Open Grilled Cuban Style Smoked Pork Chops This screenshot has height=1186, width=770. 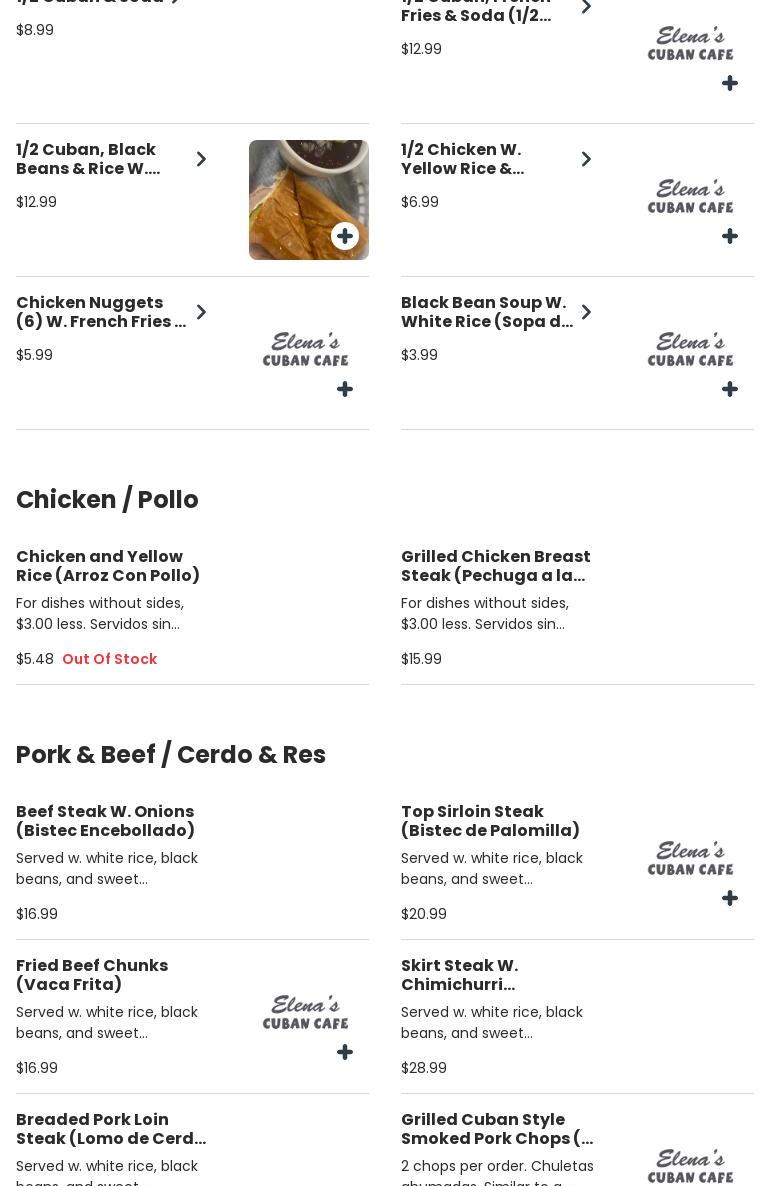[x=497, y=1129]
